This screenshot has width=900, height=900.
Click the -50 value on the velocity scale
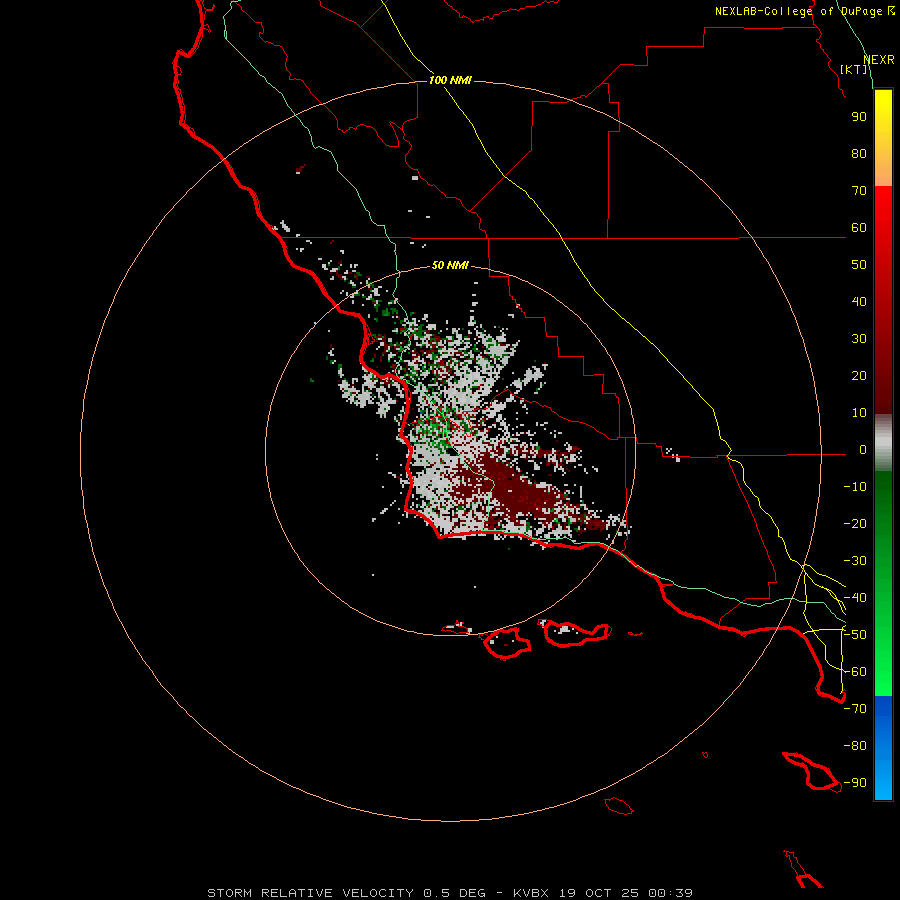855,635
